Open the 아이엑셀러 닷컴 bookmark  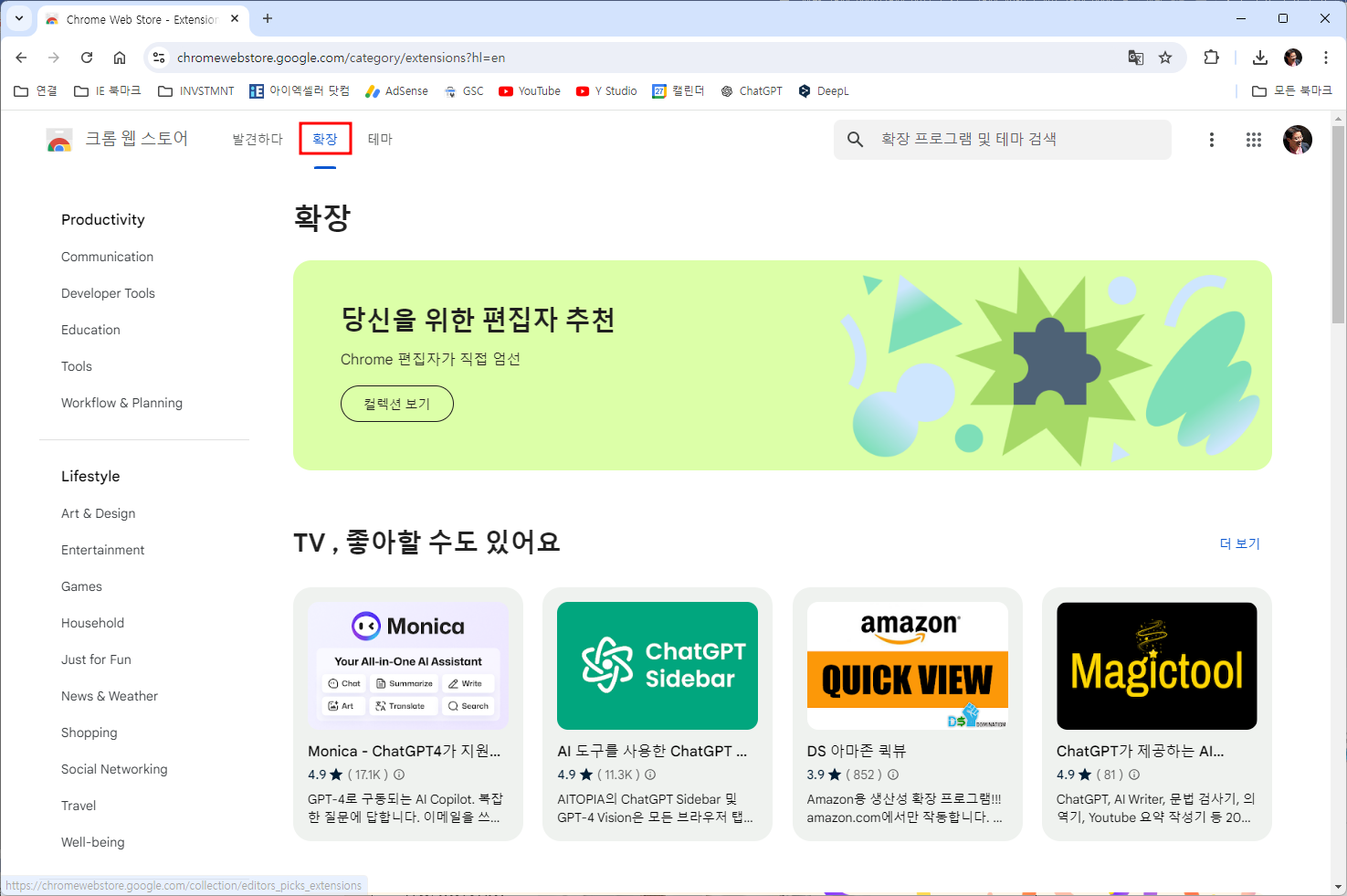tap(300, 91)
